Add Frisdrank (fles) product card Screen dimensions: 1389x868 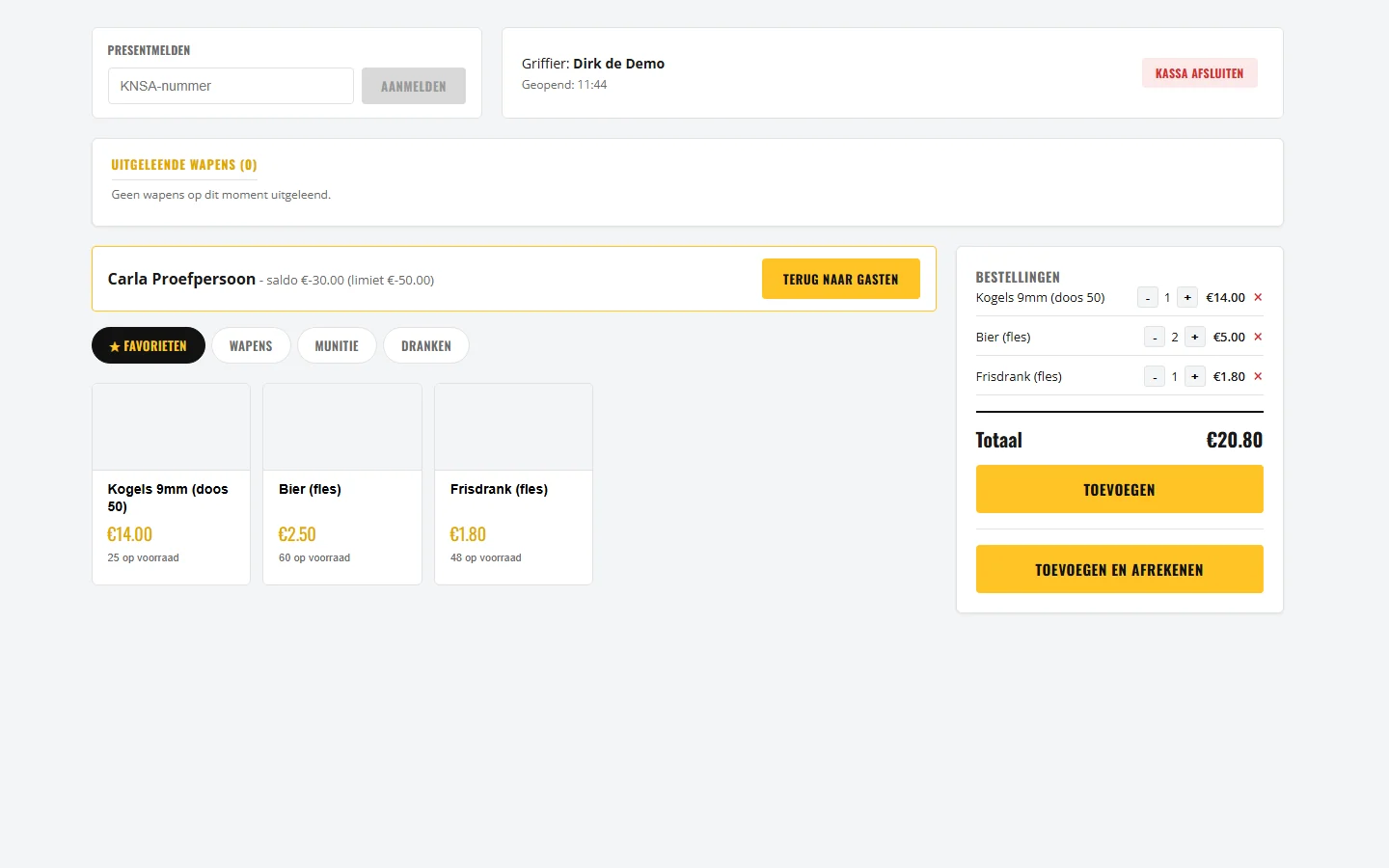pos(513,484)
